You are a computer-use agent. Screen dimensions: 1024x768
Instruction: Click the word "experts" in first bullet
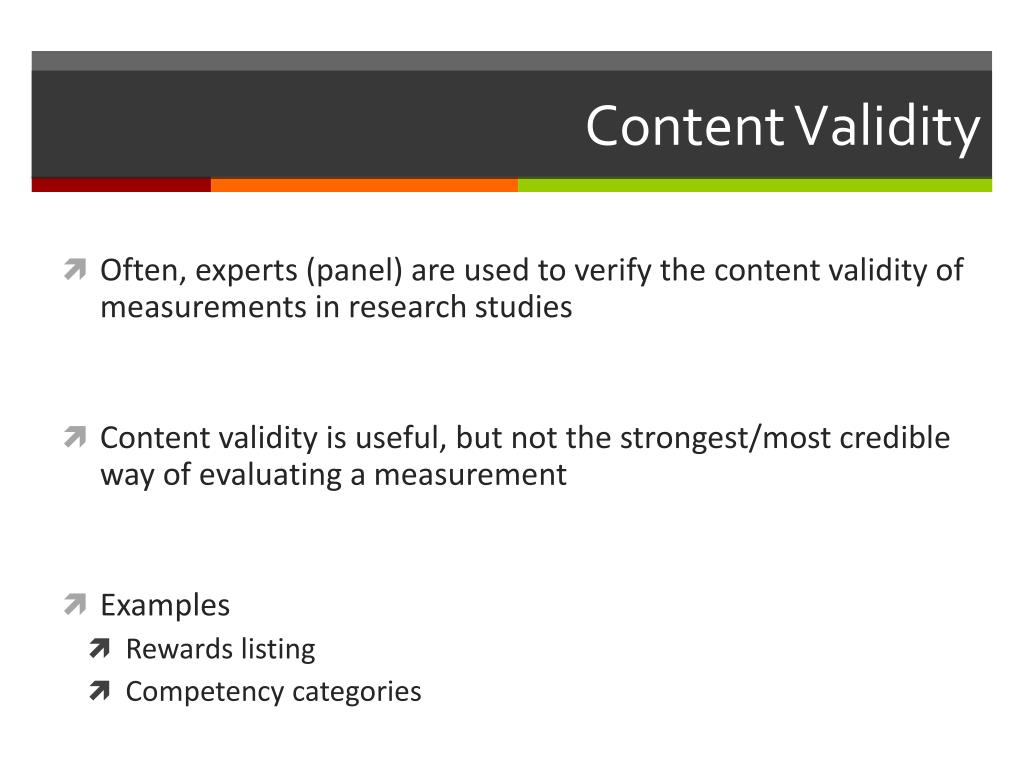[x=246, y=271]
